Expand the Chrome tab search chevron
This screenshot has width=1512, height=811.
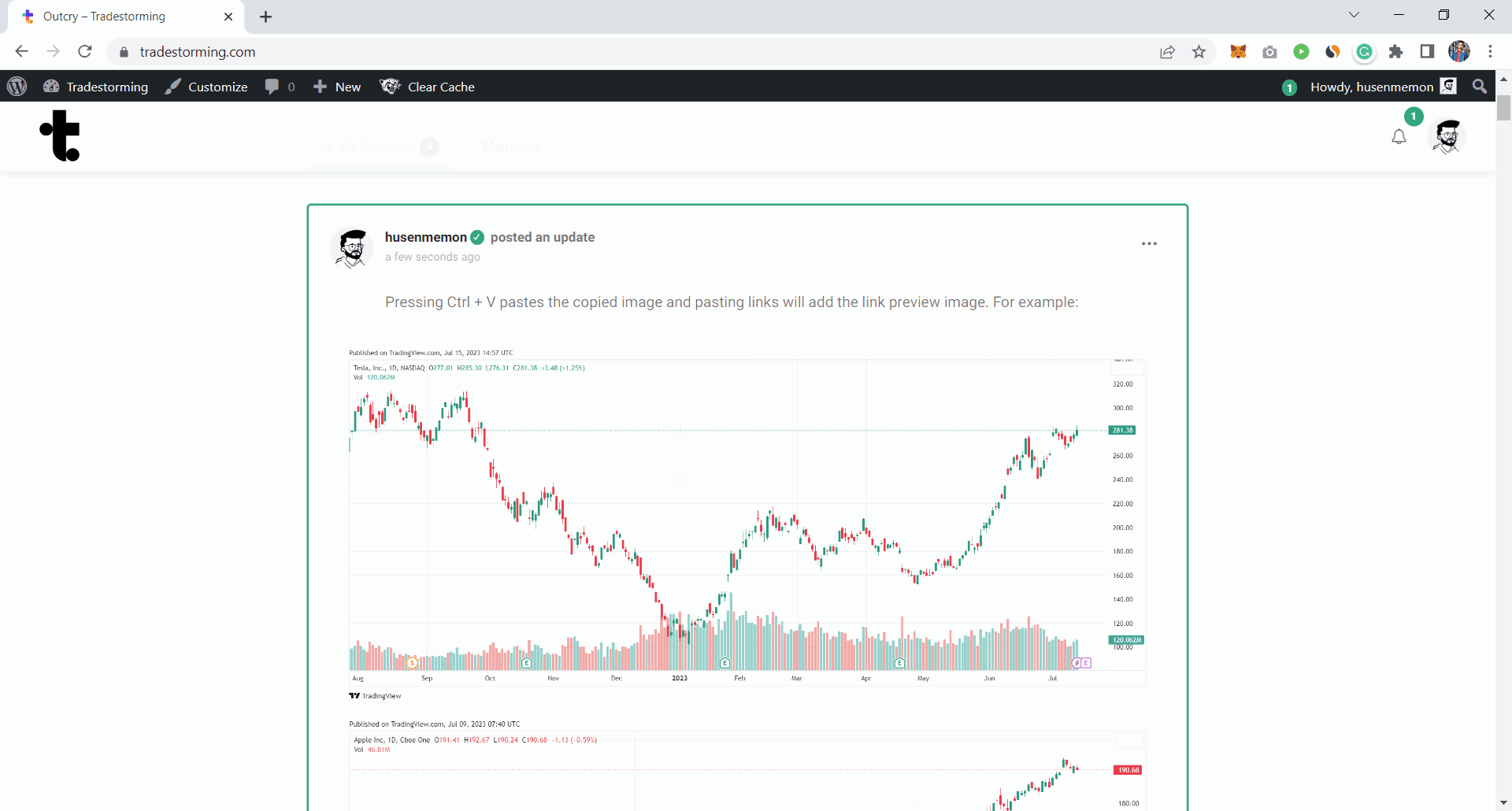[x=1354, y=15]
